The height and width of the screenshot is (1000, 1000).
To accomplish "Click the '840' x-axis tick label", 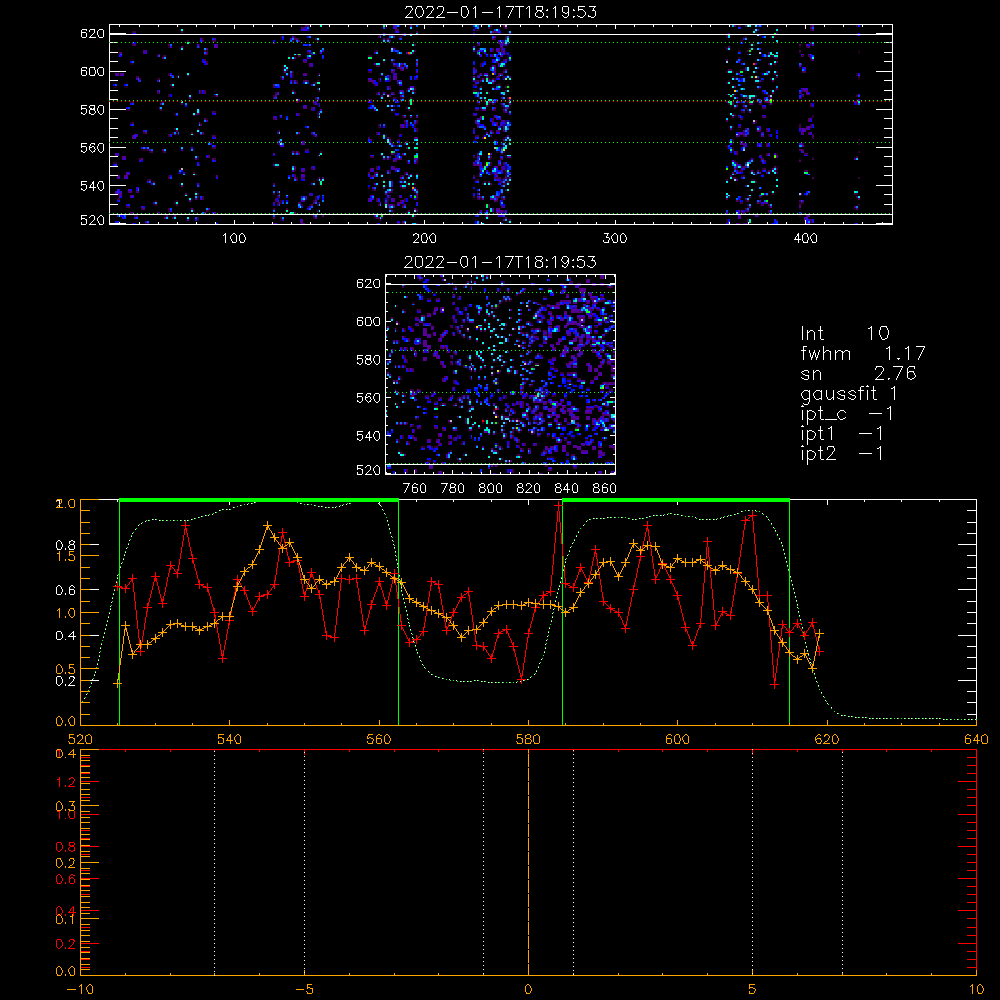I will click(566, 489).
